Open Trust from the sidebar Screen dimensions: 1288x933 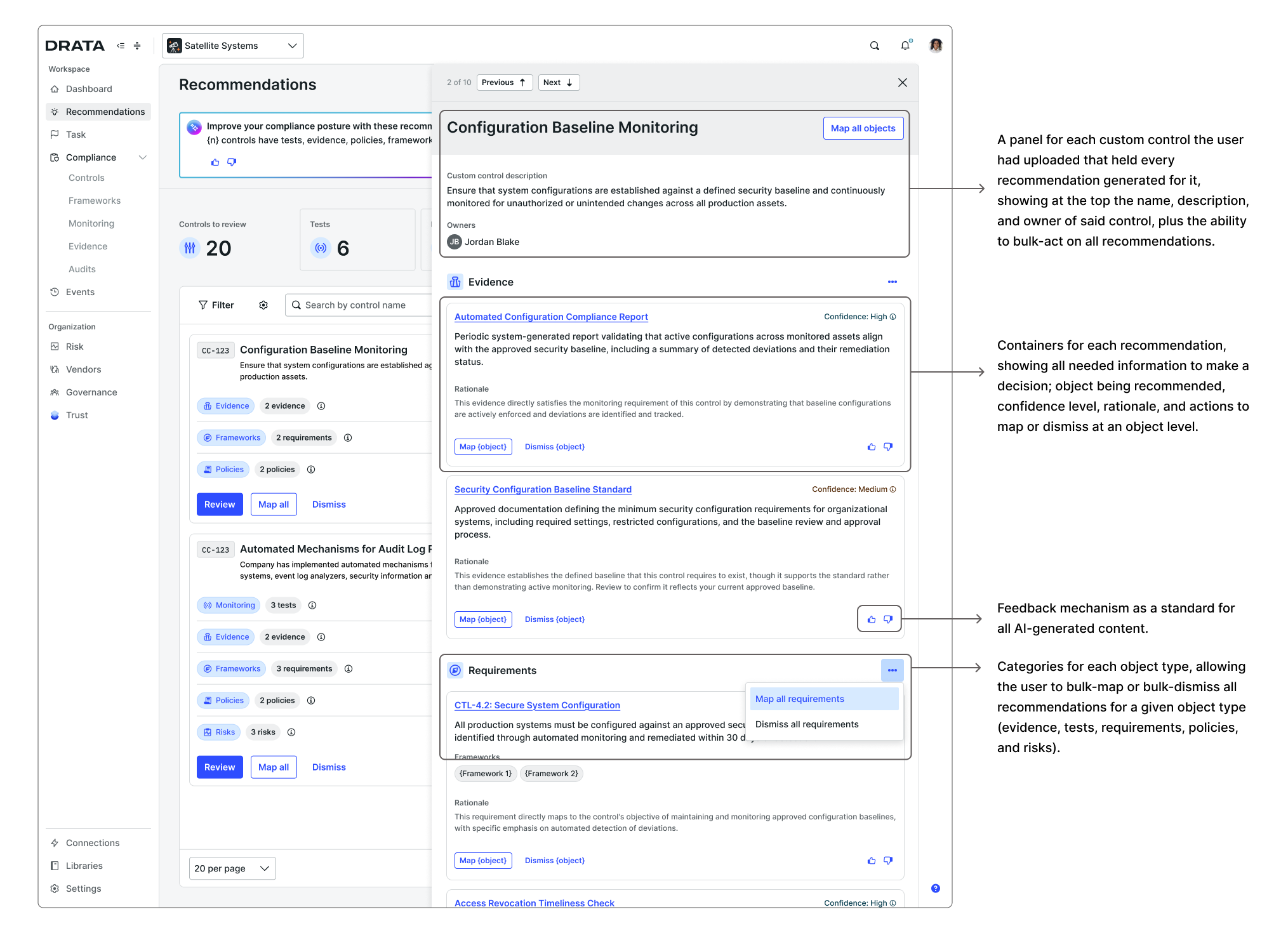point(77,415)
